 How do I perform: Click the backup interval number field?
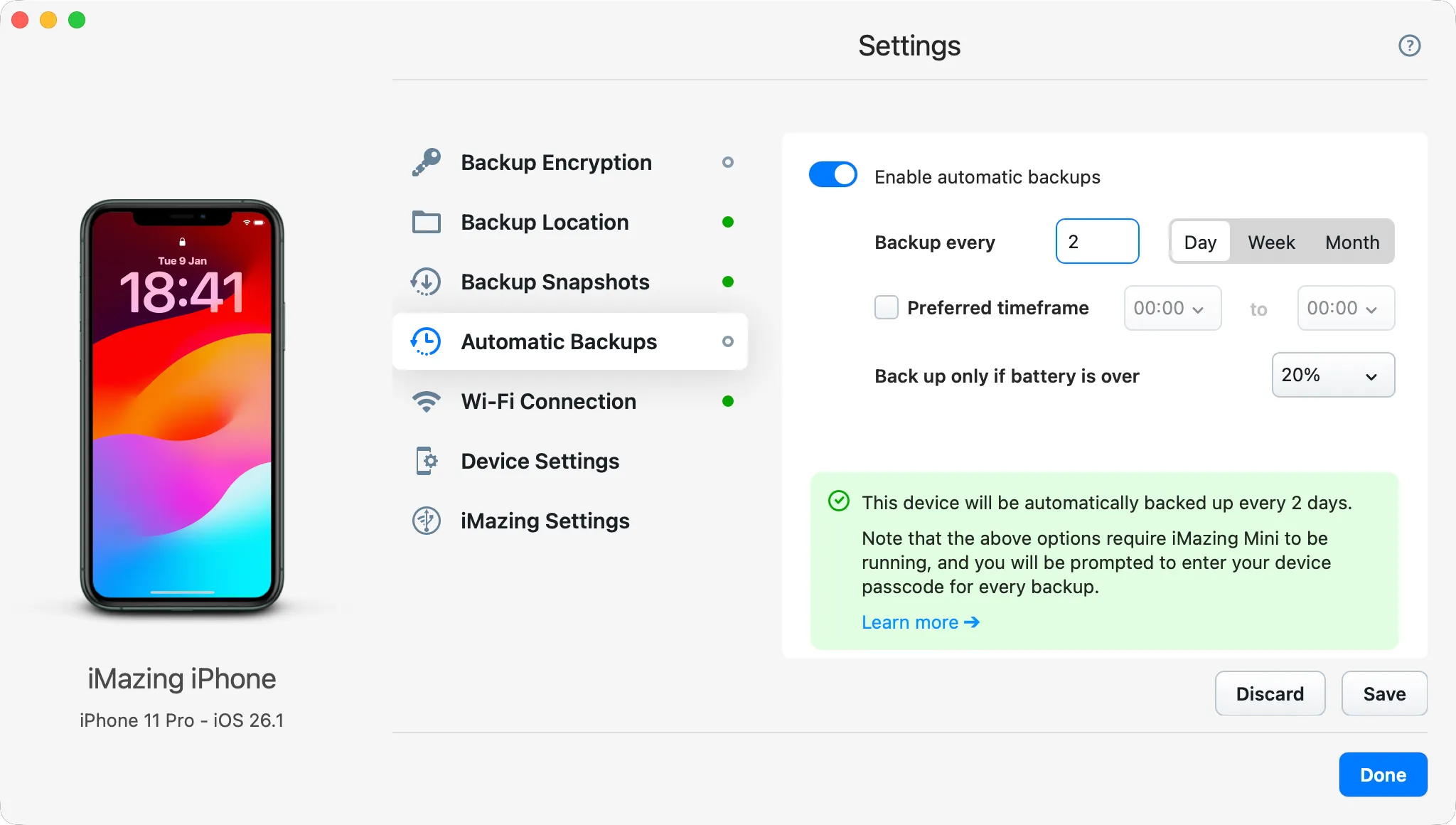point(1097,241)
